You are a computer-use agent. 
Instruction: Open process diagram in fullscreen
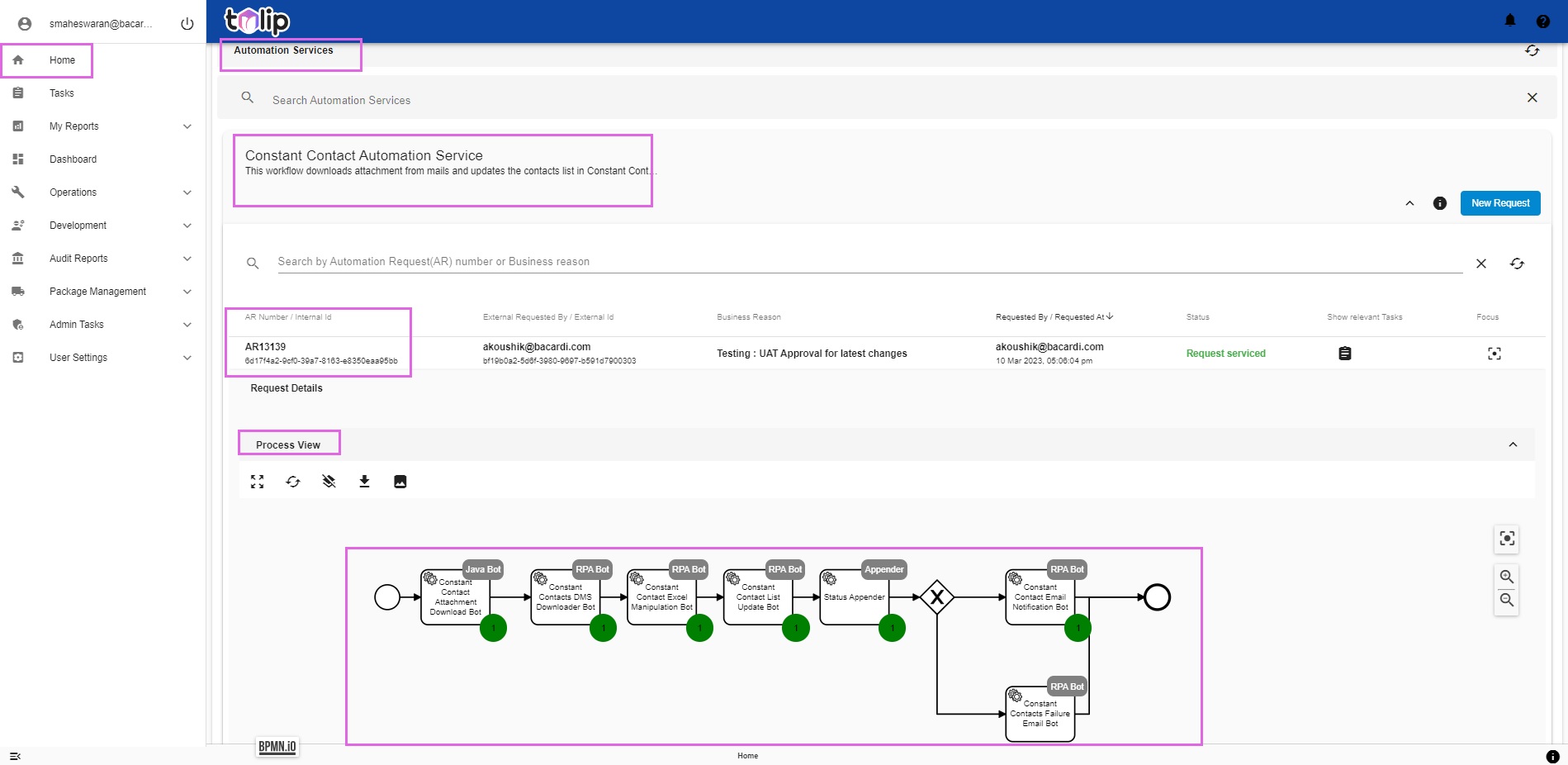click(x=258, y=482)
